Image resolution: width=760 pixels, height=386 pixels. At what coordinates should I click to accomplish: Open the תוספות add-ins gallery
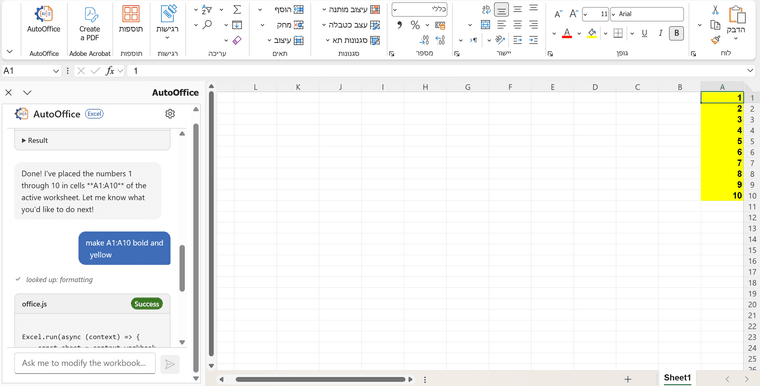click(x=131, y=20)
